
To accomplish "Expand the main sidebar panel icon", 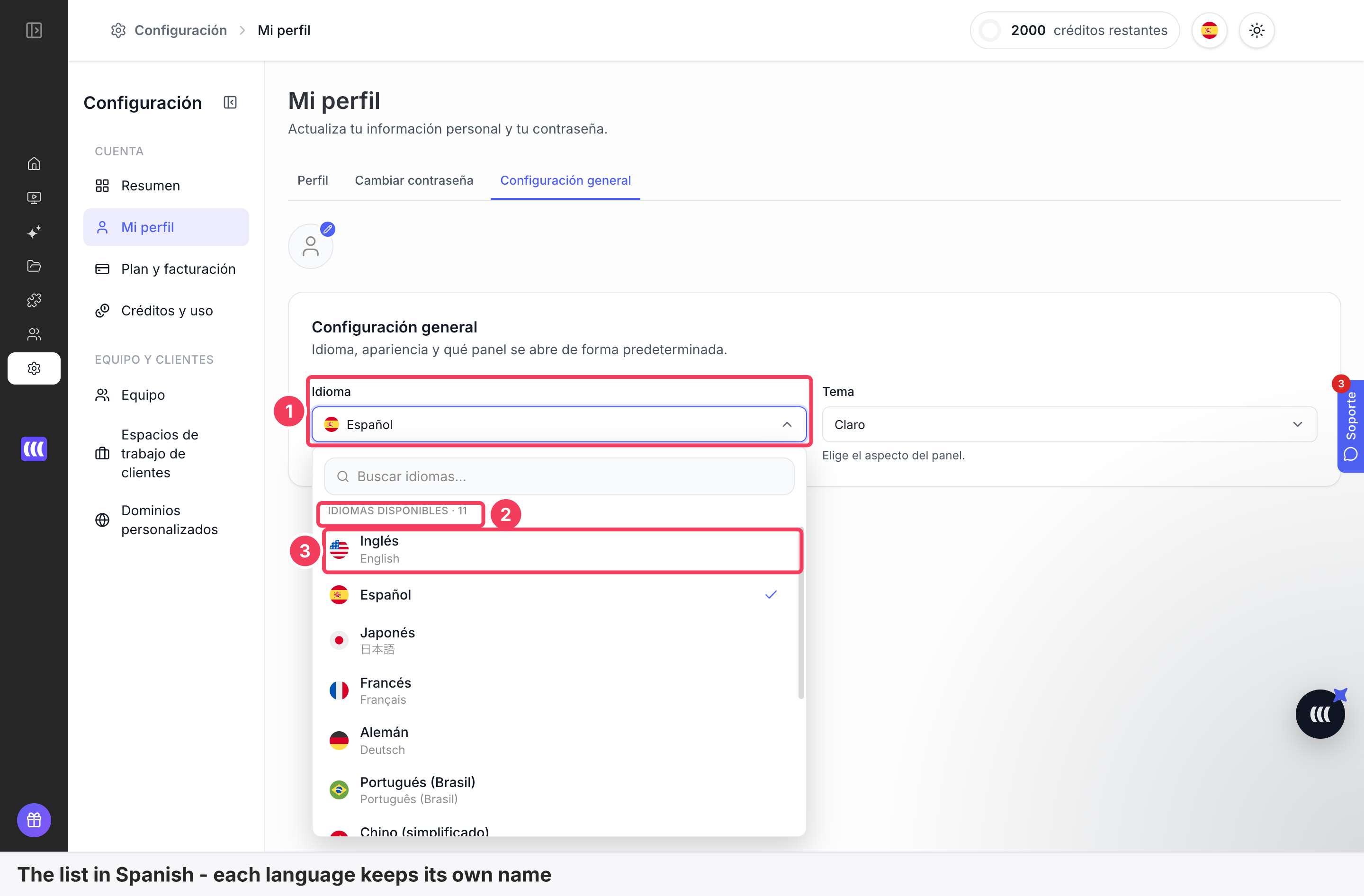I will tap(34, 30).
